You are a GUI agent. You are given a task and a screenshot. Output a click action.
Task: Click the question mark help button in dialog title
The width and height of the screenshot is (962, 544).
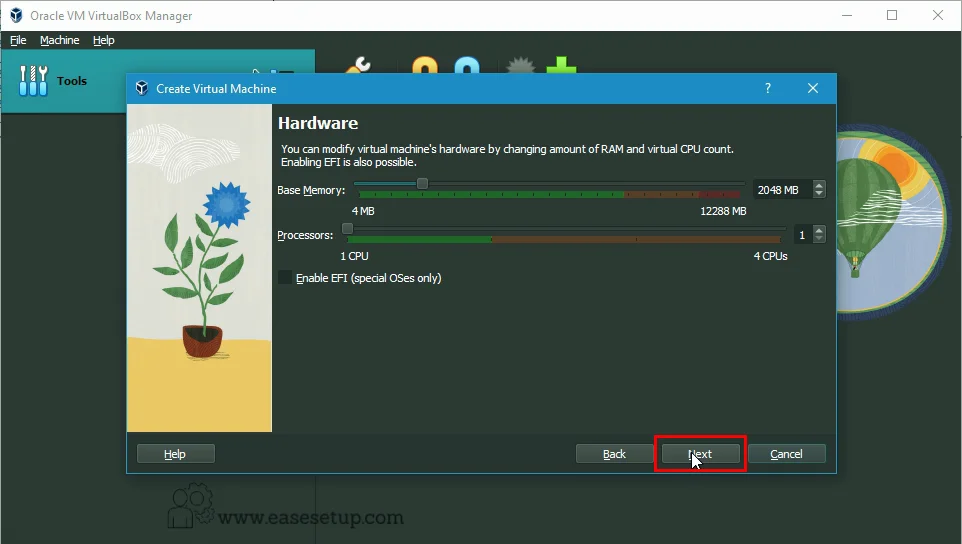pyautogui.click(x=768, y=88)
